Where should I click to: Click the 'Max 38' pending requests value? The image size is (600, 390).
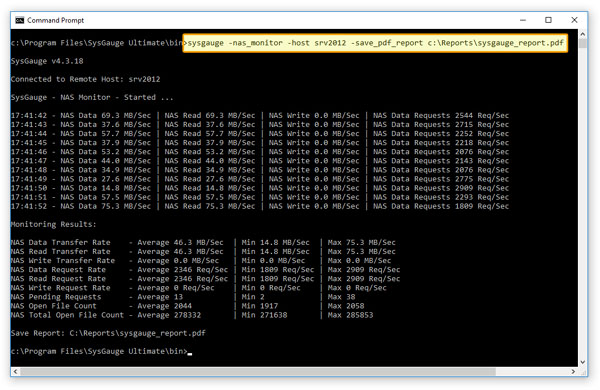pyautogui.click(x=341, y=297)
